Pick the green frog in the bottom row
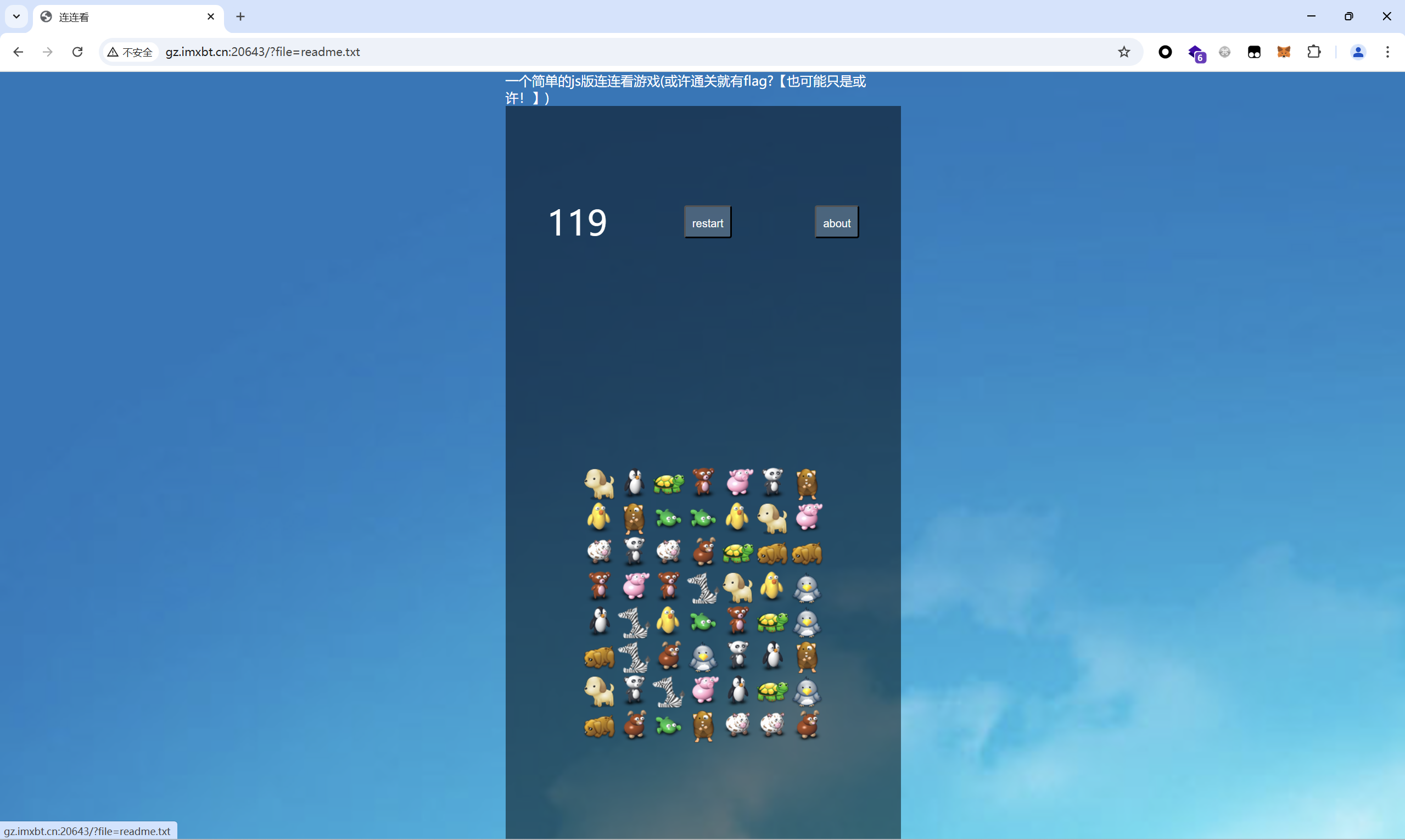 point(669,725)
